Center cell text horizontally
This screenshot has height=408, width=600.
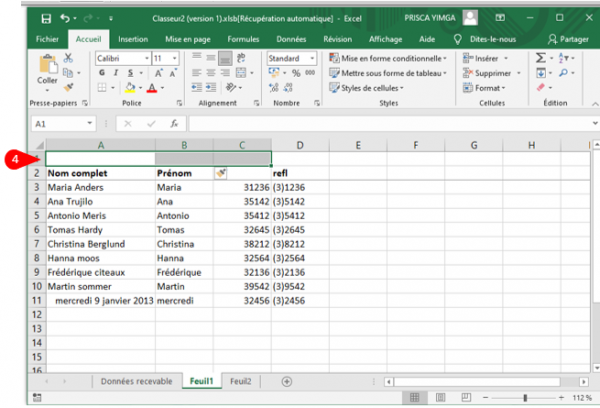coord(211,73)
